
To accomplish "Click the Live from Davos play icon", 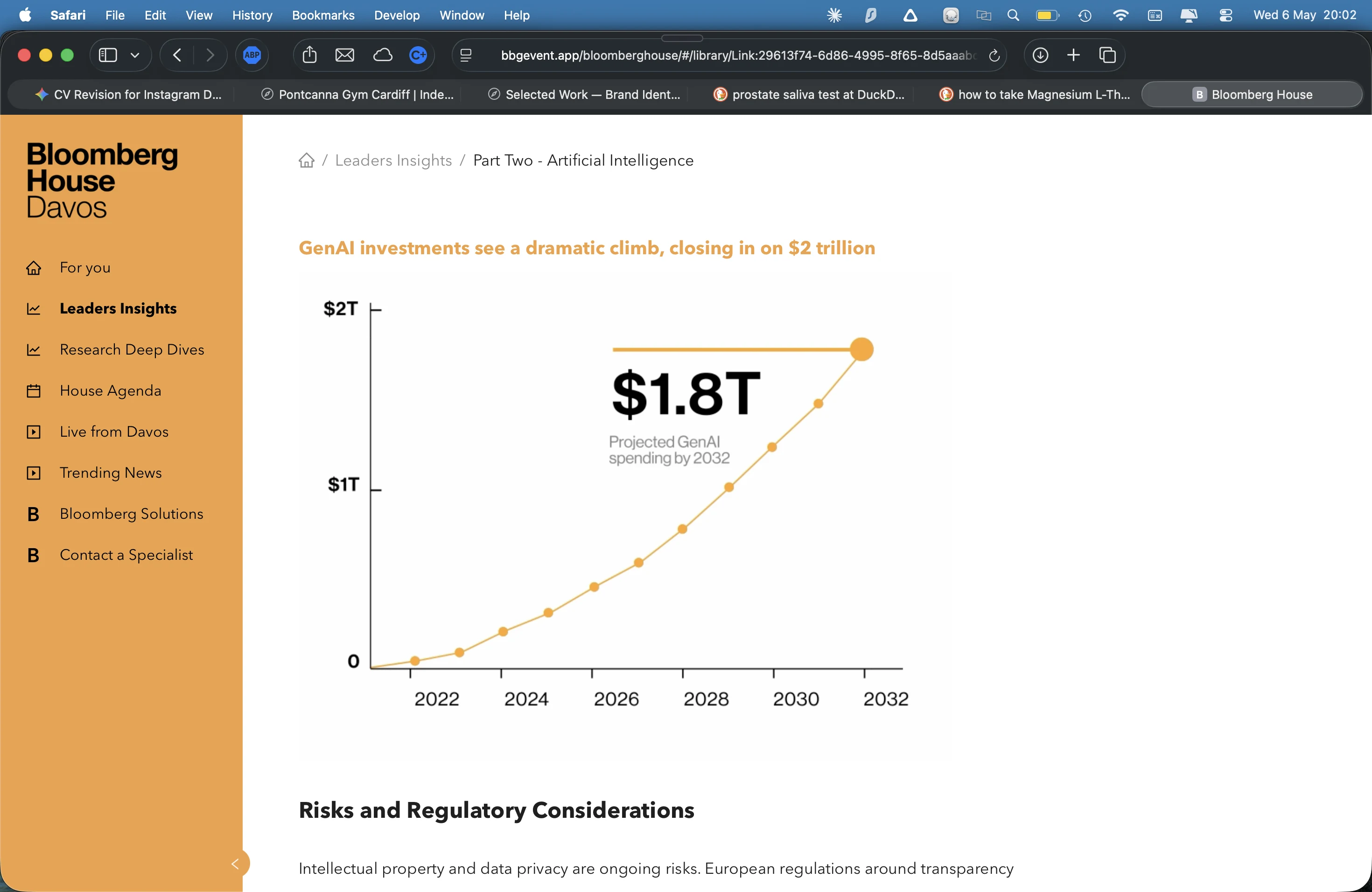I will point(34,432).
